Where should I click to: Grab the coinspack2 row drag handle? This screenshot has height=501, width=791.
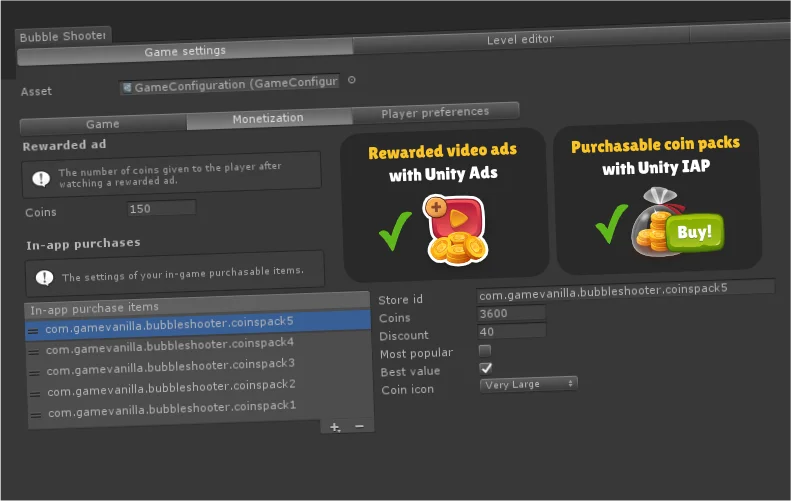click(x=35, y=394)
